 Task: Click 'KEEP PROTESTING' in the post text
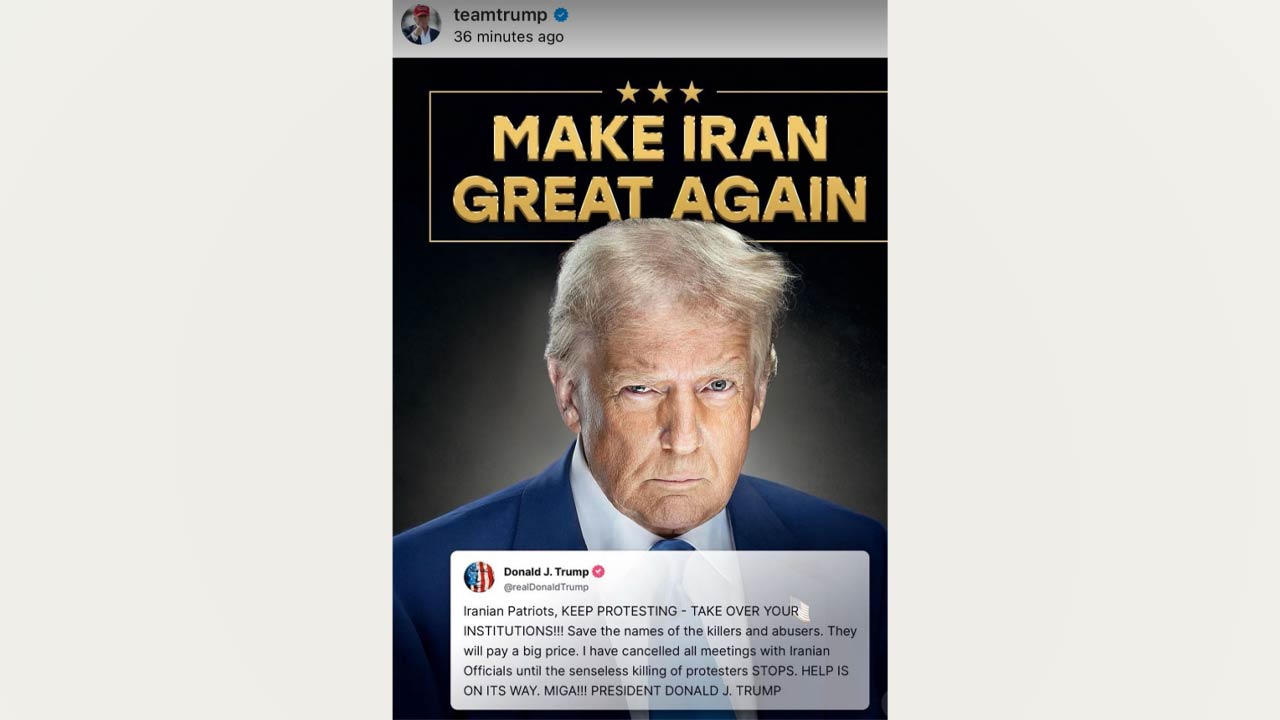pos(619,611)
